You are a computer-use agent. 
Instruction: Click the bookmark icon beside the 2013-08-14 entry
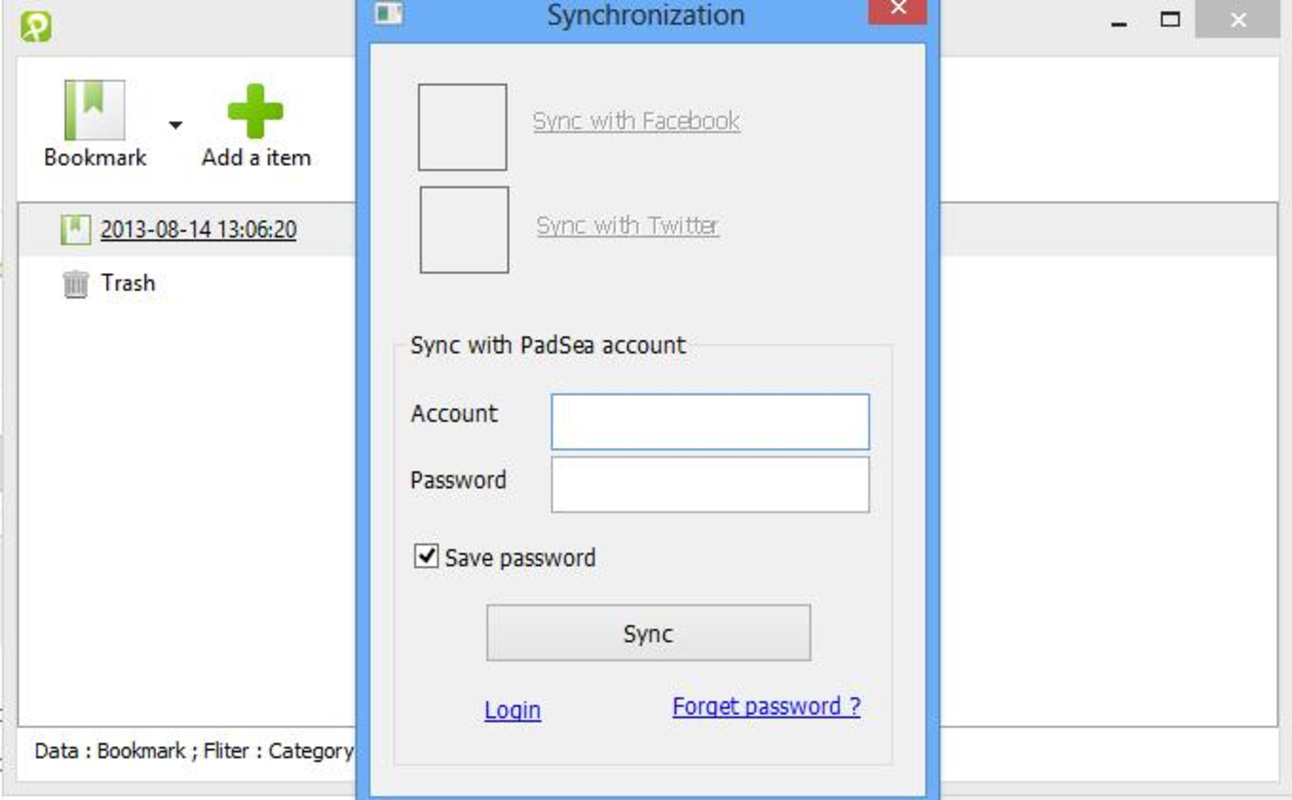pyautogui.click(x=75, y=230)
